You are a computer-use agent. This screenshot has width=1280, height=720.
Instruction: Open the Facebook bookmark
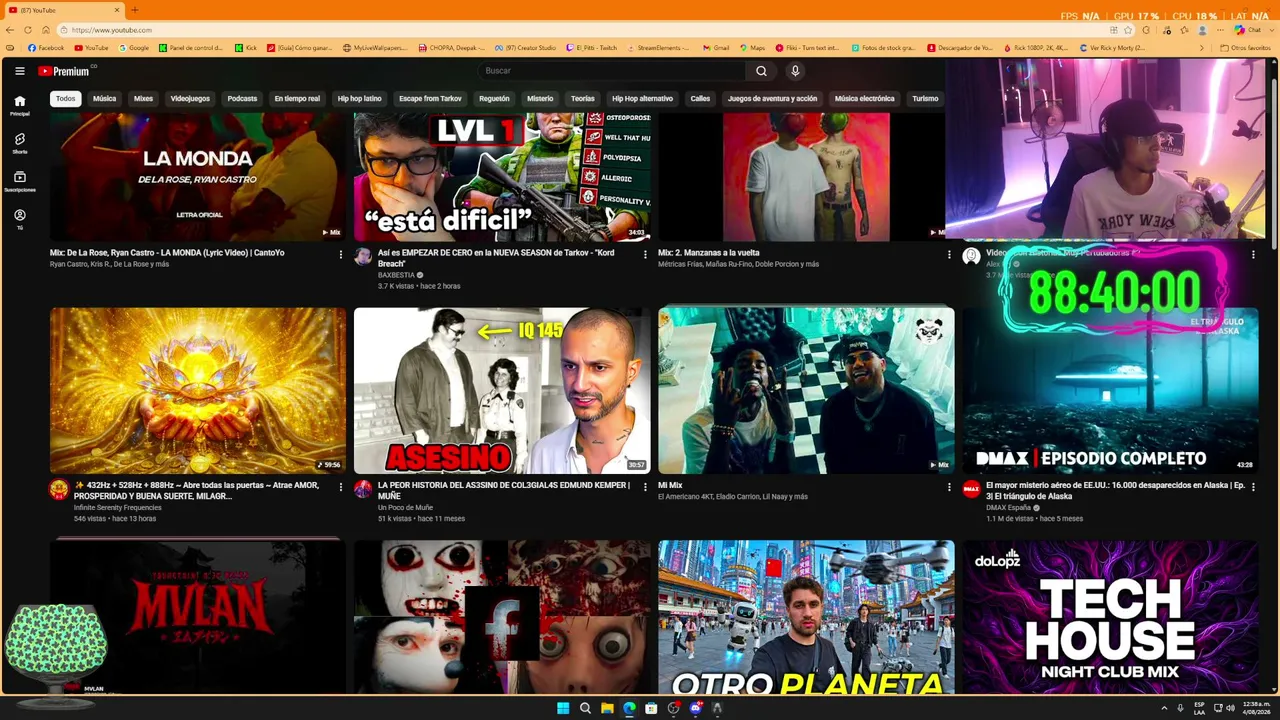pos(46,48)
